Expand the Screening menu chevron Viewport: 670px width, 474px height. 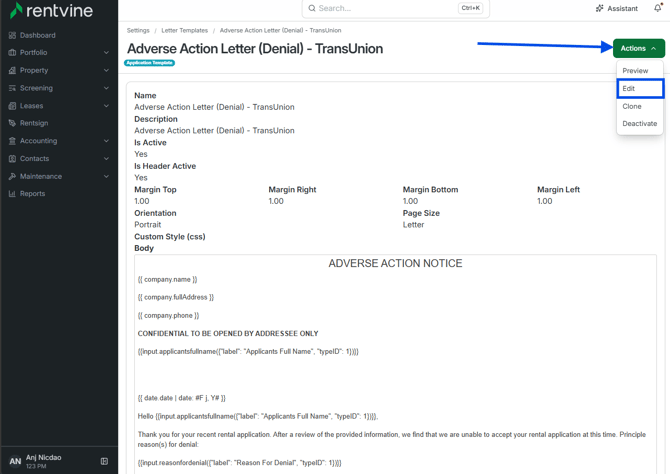106,88
